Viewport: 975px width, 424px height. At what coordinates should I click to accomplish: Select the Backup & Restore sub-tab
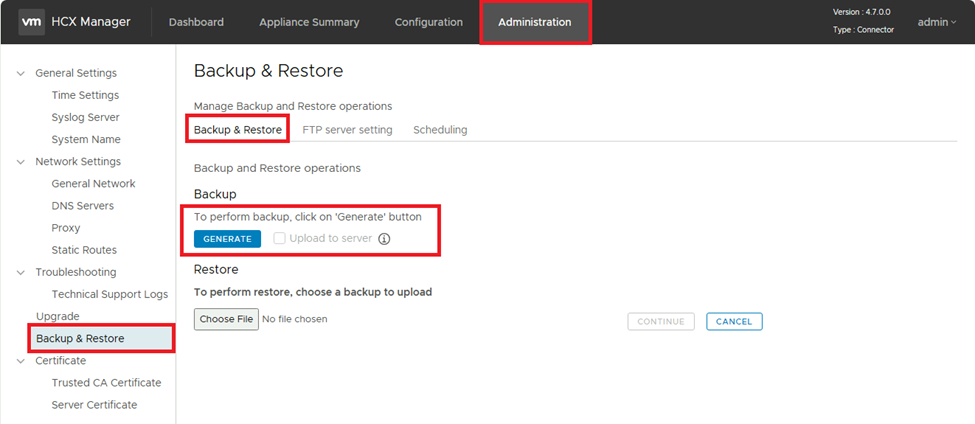pyautogui.click(x=238, y=130)
